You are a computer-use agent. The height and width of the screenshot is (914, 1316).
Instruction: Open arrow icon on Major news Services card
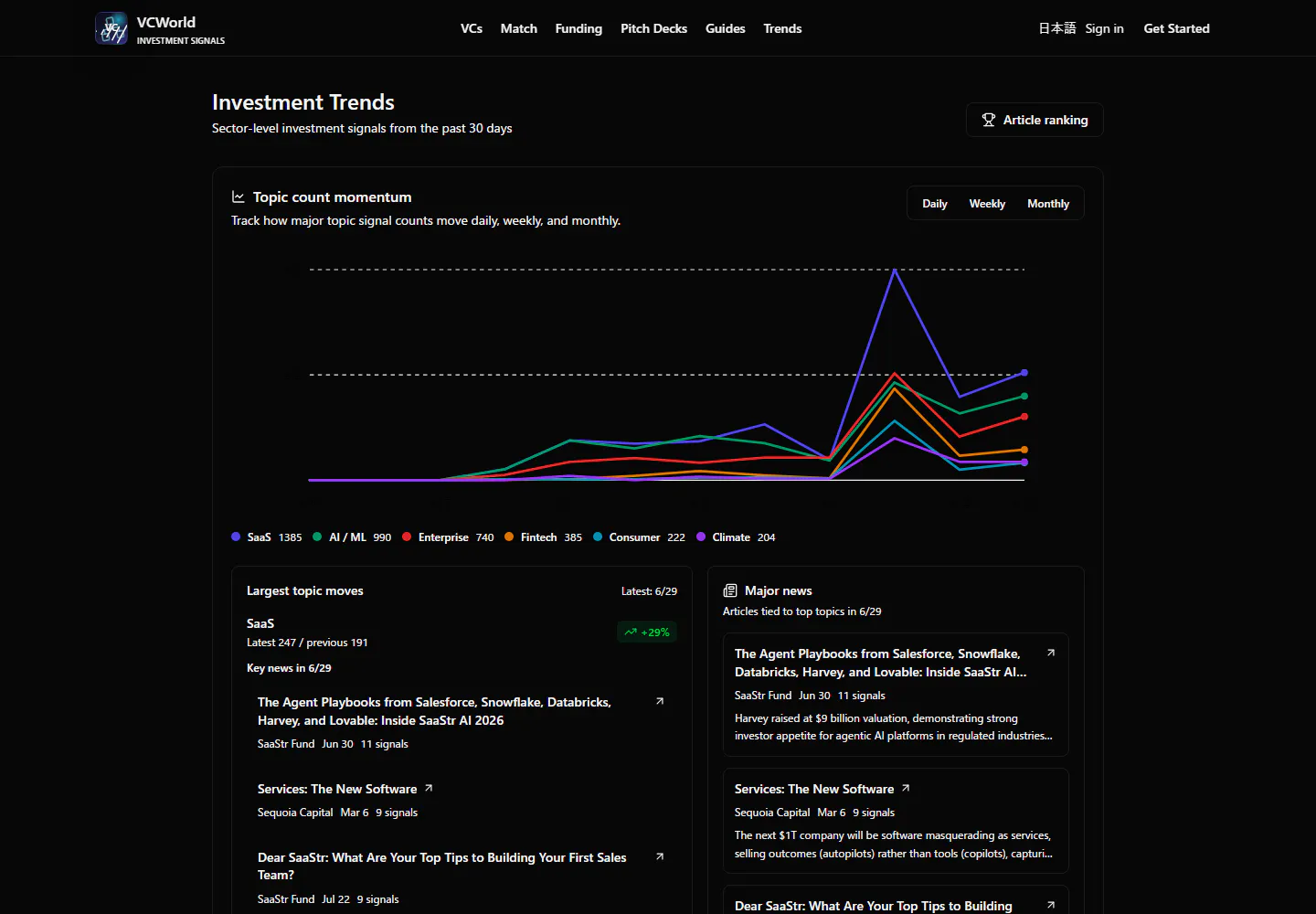point(906,788)
